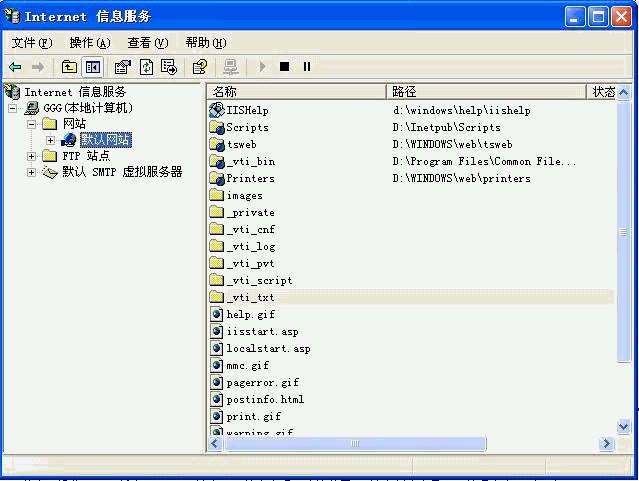Click the Up one level folder icon
This screenshot has height=481, width=639.
[69, 67]
